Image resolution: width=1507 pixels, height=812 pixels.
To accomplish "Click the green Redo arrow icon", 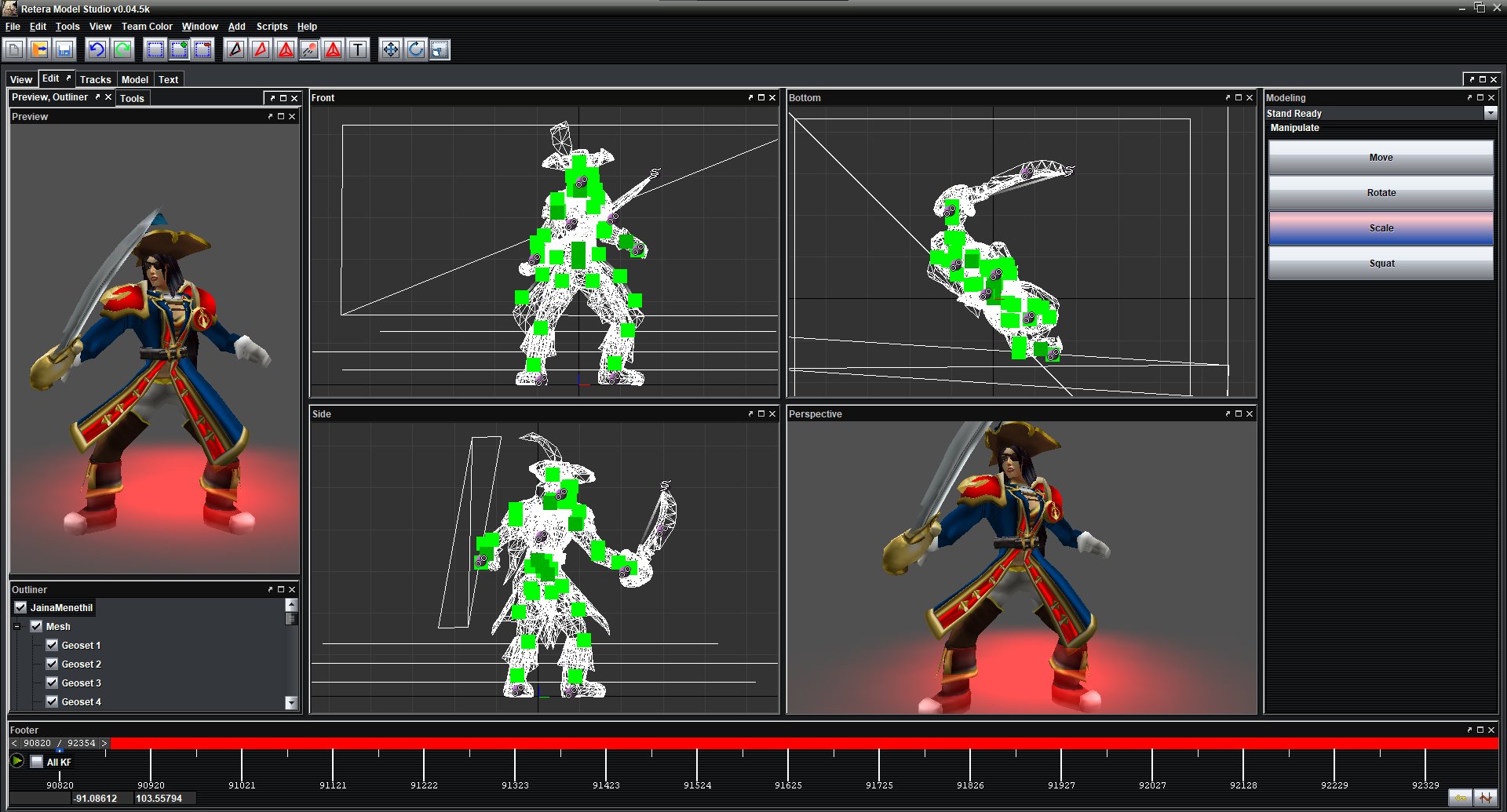I will coord(122,50).
